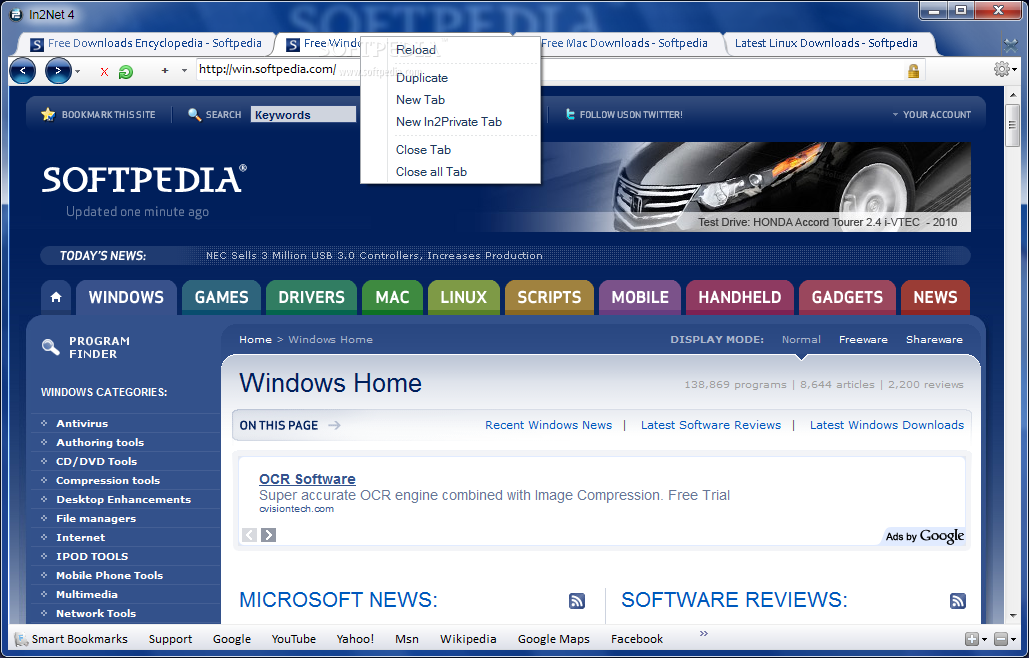Image resolution: width=1029 pixels, height=658 pixels.
Task: Show next ad with right arrow
Action: pyautogui.click(x=268, y=535)
